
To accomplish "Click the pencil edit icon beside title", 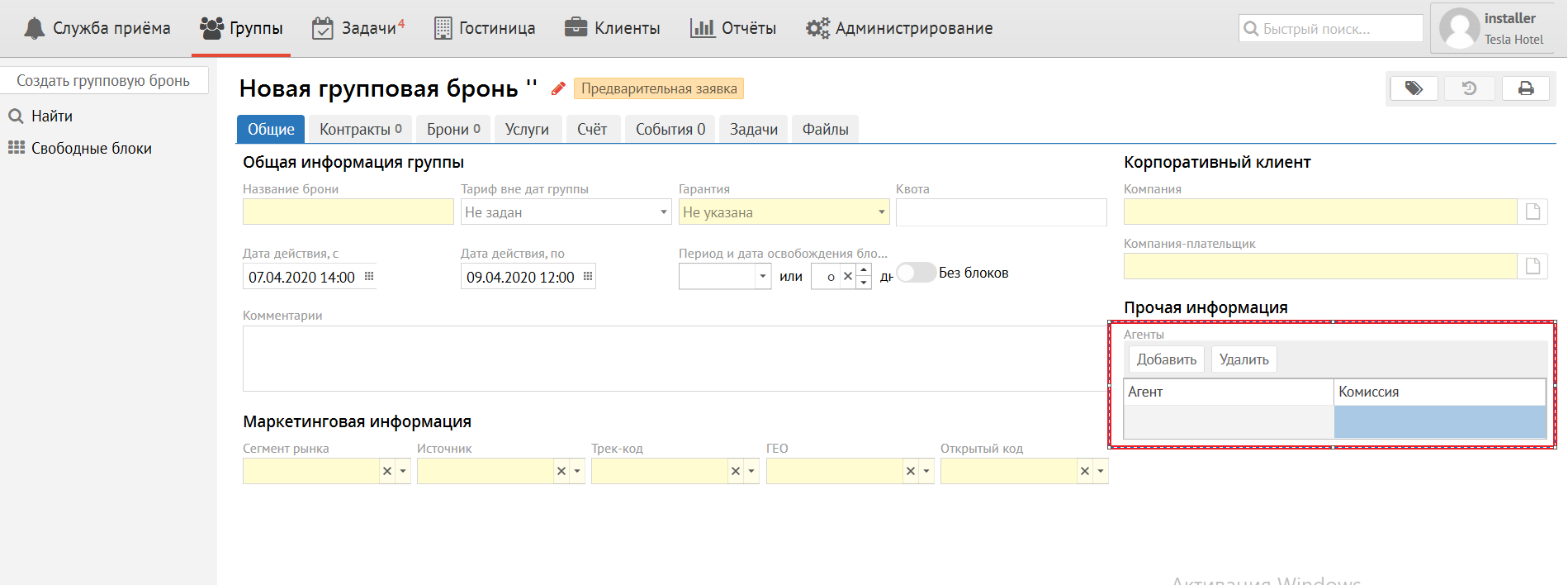I will [558, 88].
